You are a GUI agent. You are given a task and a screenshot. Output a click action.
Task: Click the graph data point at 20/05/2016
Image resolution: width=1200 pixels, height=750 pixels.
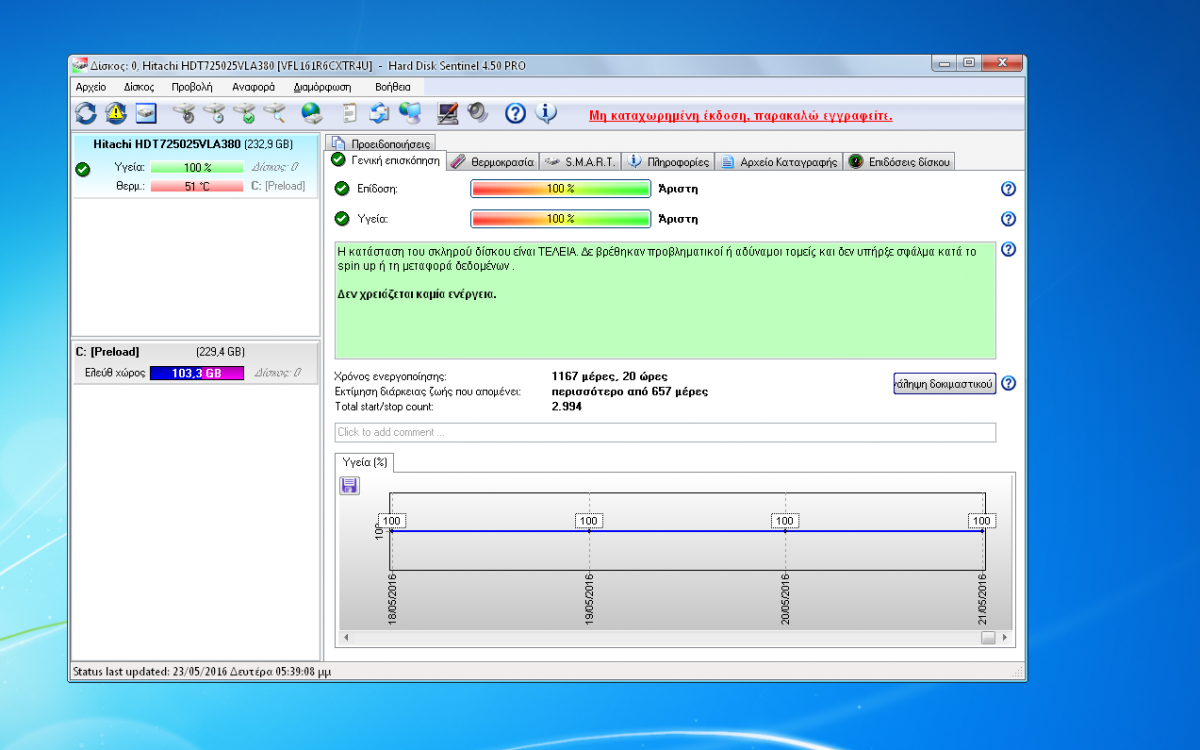(x=785, y=531)
